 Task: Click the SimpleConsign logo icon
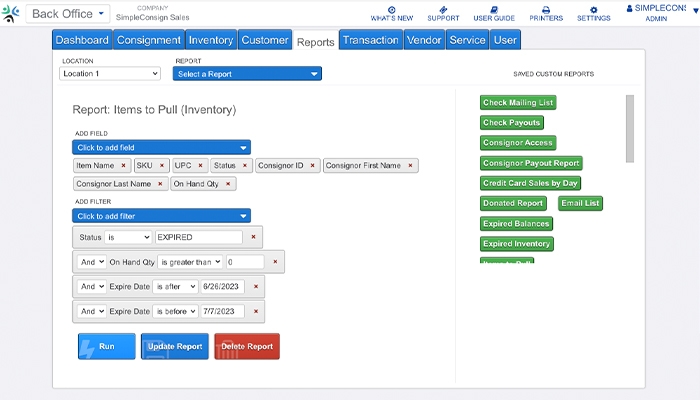click(11, 14)
